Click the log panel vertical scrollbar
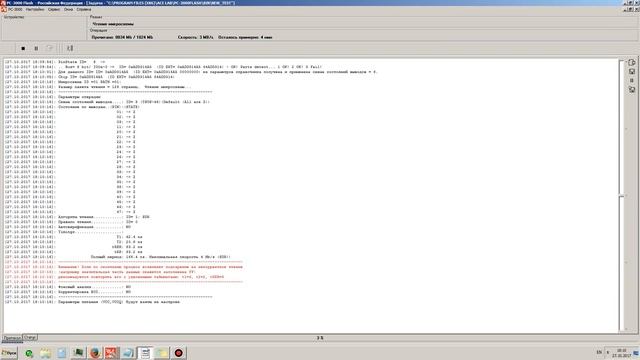The image size is (640, 360). point(622,195)
